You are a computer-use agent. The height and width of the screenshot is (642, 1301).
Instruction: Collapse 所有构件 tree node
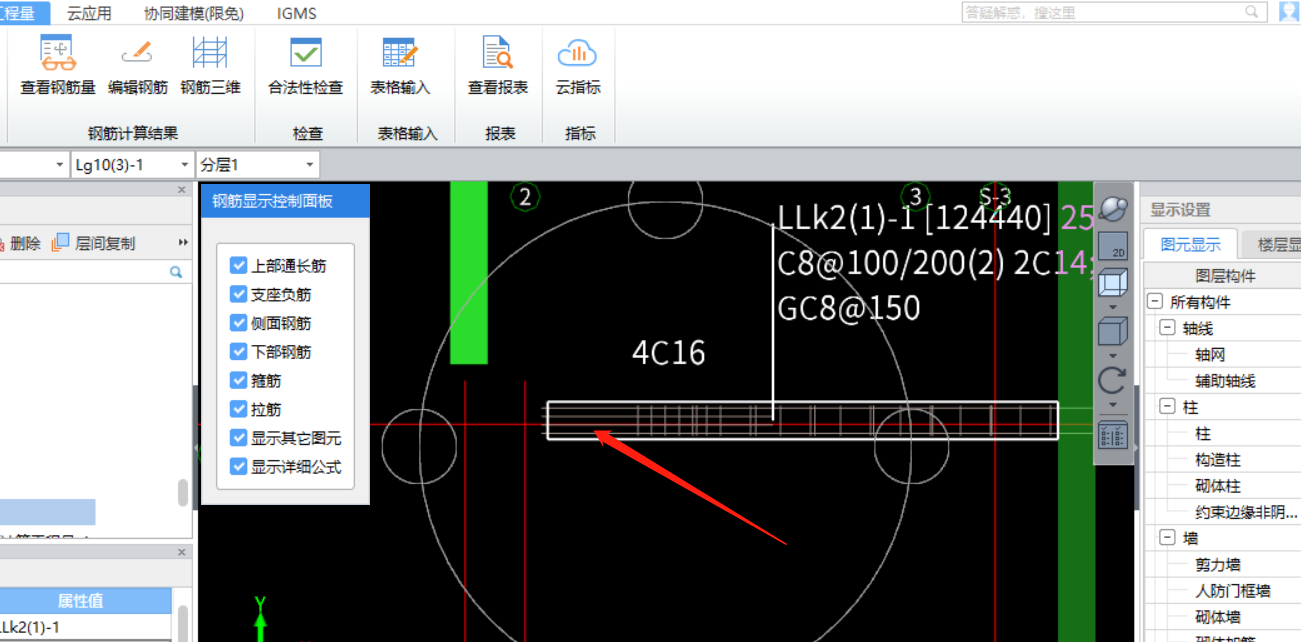[x=1155, y=302]
